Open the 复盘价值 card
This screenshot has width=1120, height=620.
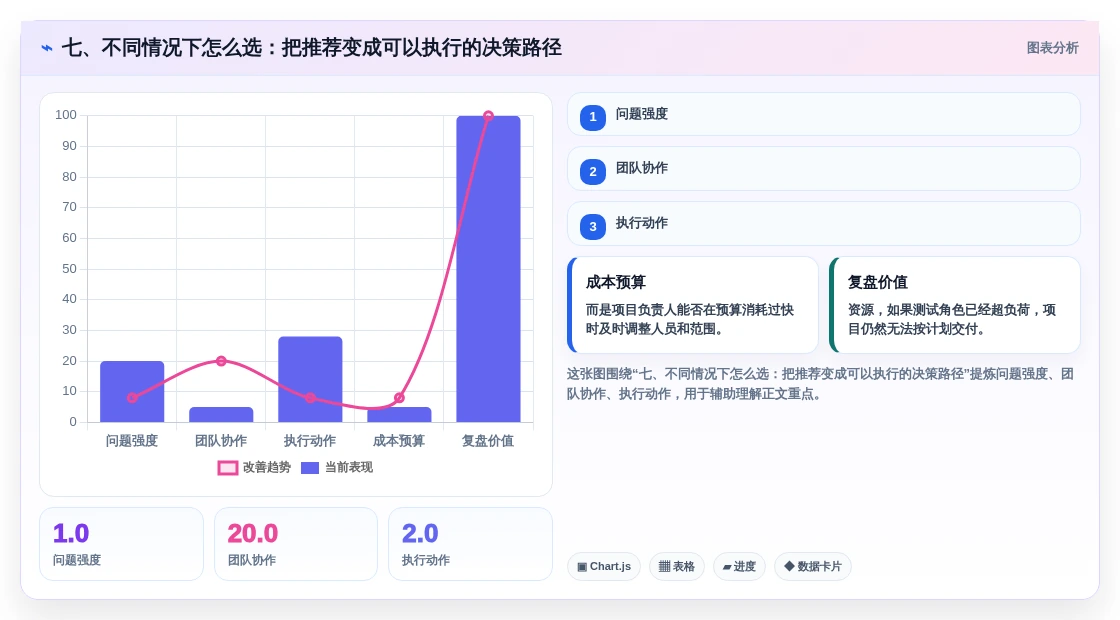point(955,305)
